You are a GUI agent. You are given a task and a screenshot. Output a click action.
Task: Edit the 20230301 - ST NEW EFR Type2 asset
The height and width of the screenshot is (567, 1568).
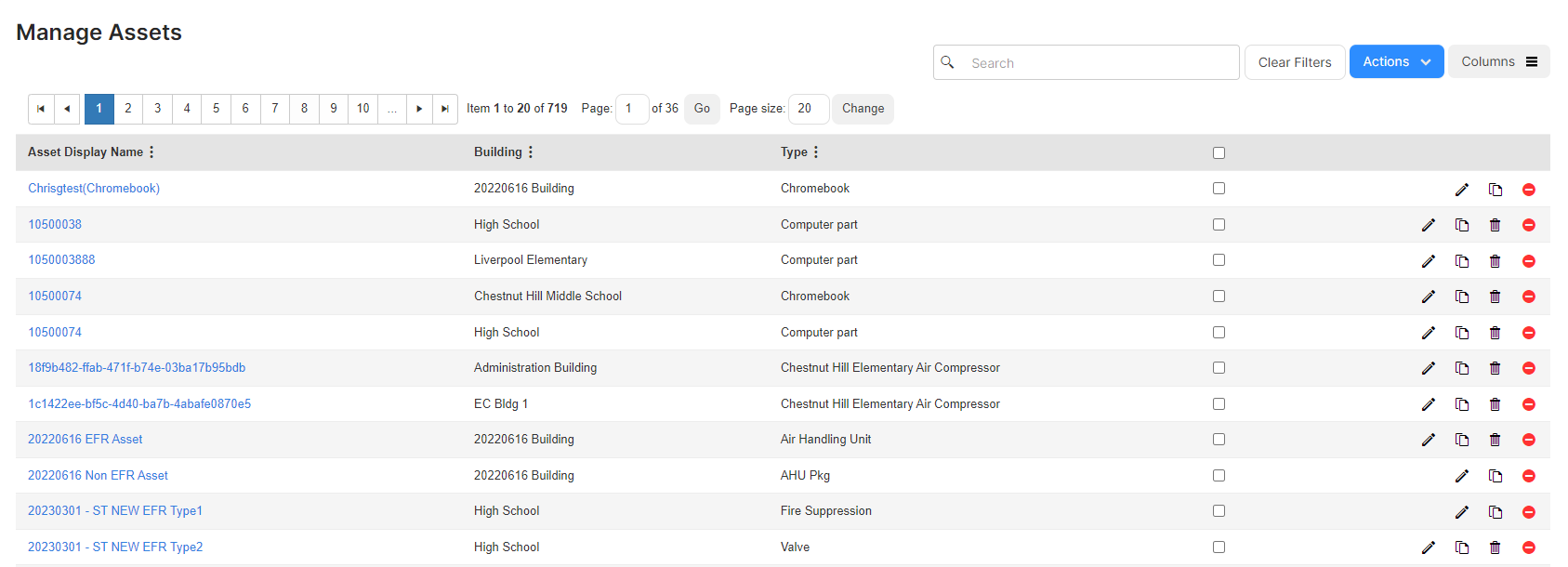[x=1429, y=547]
